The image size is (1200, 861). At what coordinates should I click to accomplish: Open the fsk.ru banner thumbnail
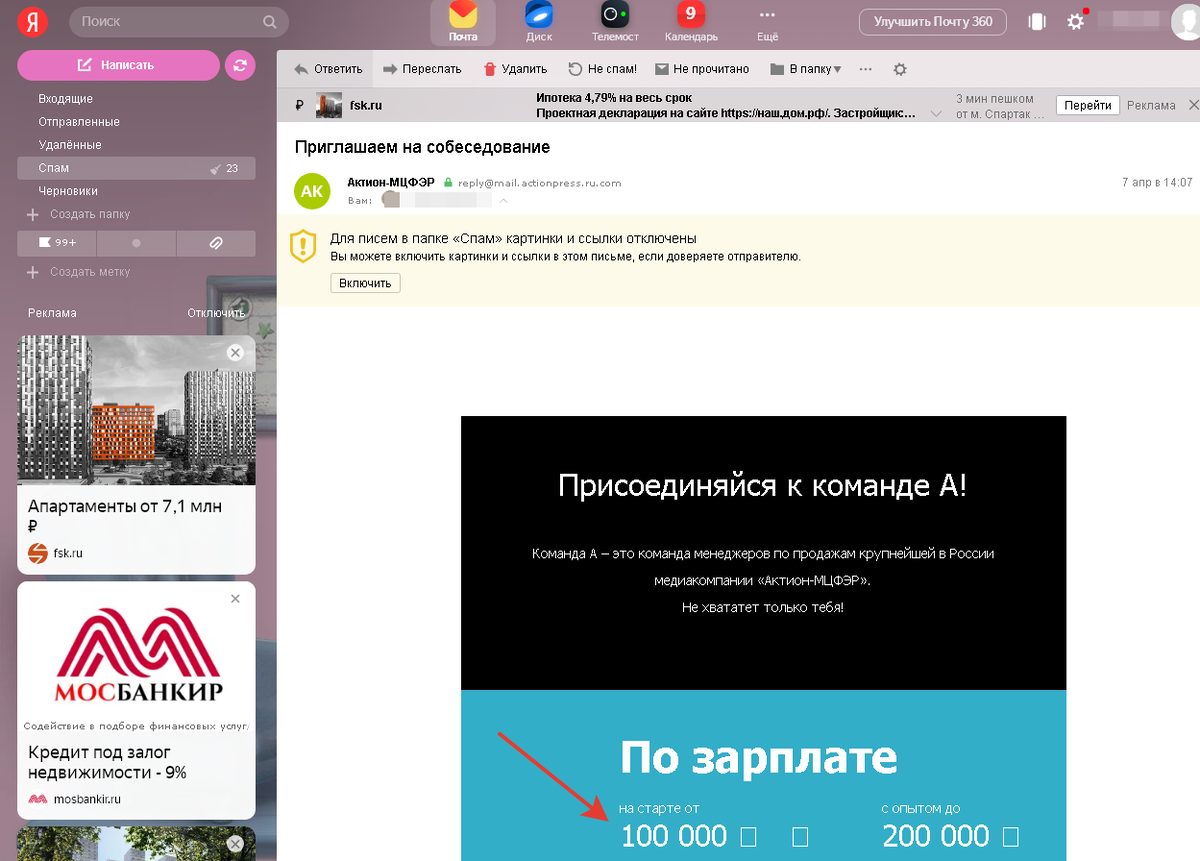tap(329, 105)
